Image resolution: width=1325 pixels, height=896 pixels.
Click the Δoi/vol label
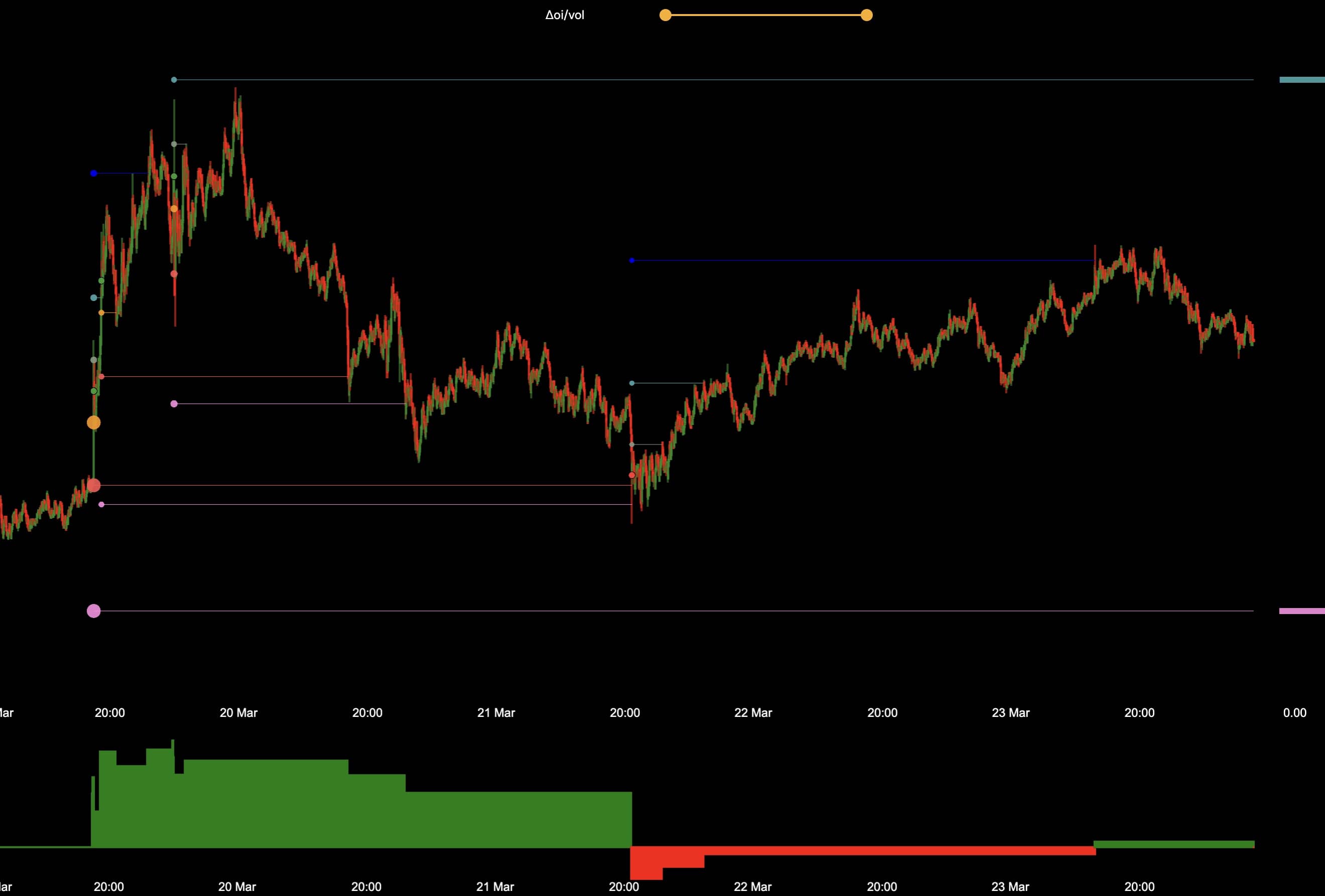[x=565, y=16]
